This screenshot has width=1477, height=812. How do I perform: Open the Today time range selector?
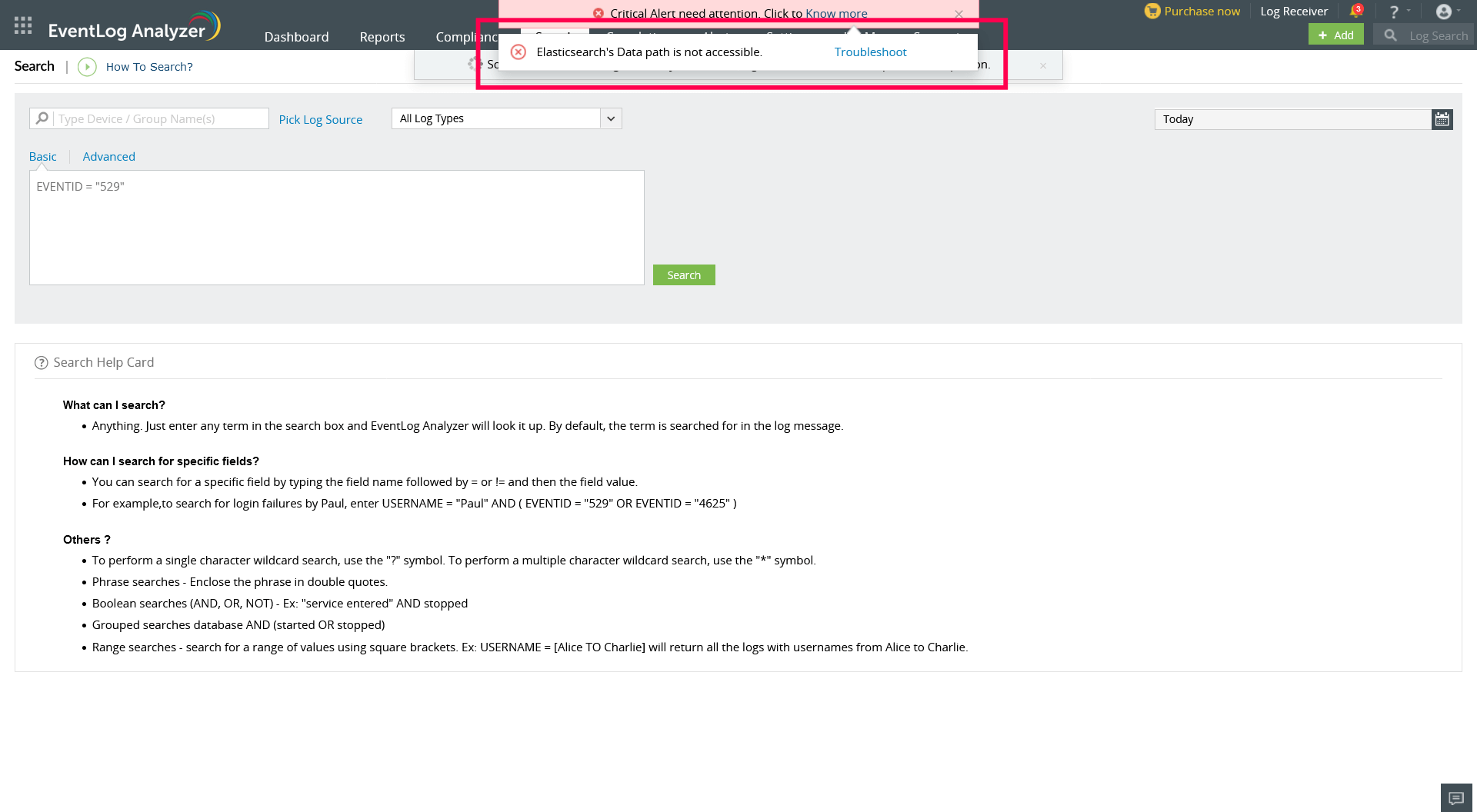coord(1292,119)
